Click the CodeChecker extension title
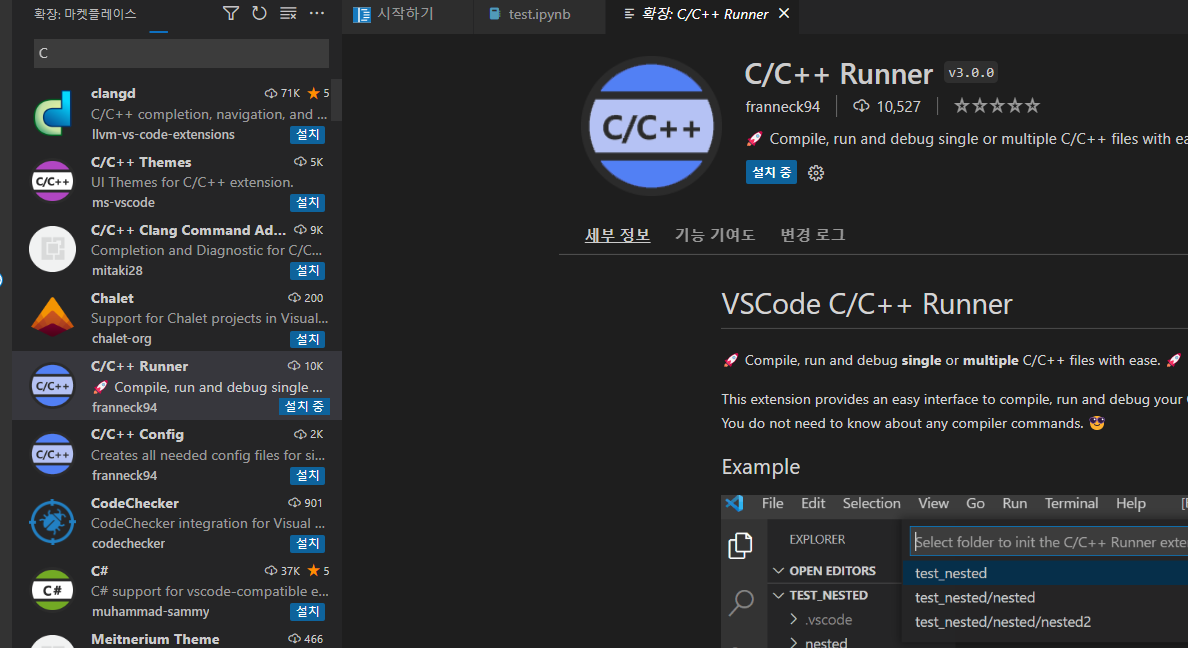 pos(135,503)
